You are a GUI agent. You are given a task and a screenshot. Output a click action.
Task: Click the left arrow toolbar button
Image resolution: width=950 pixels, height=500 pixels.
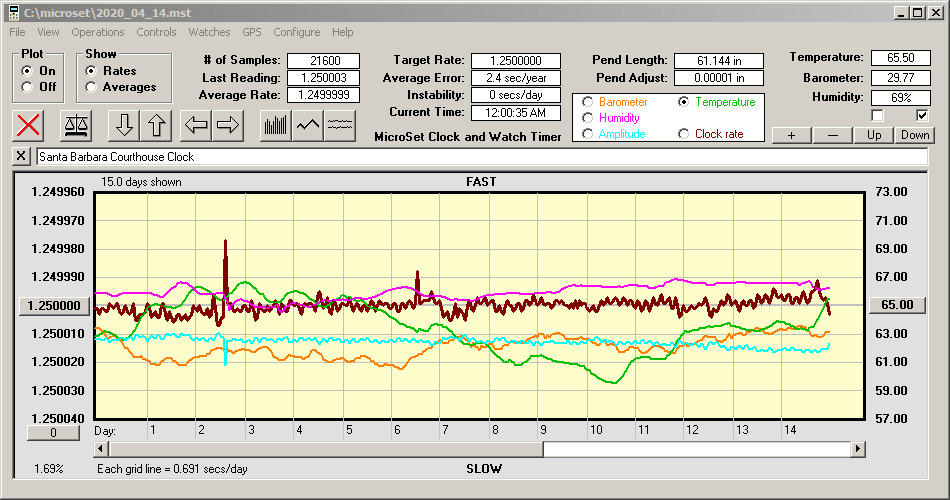click(196, 125)
